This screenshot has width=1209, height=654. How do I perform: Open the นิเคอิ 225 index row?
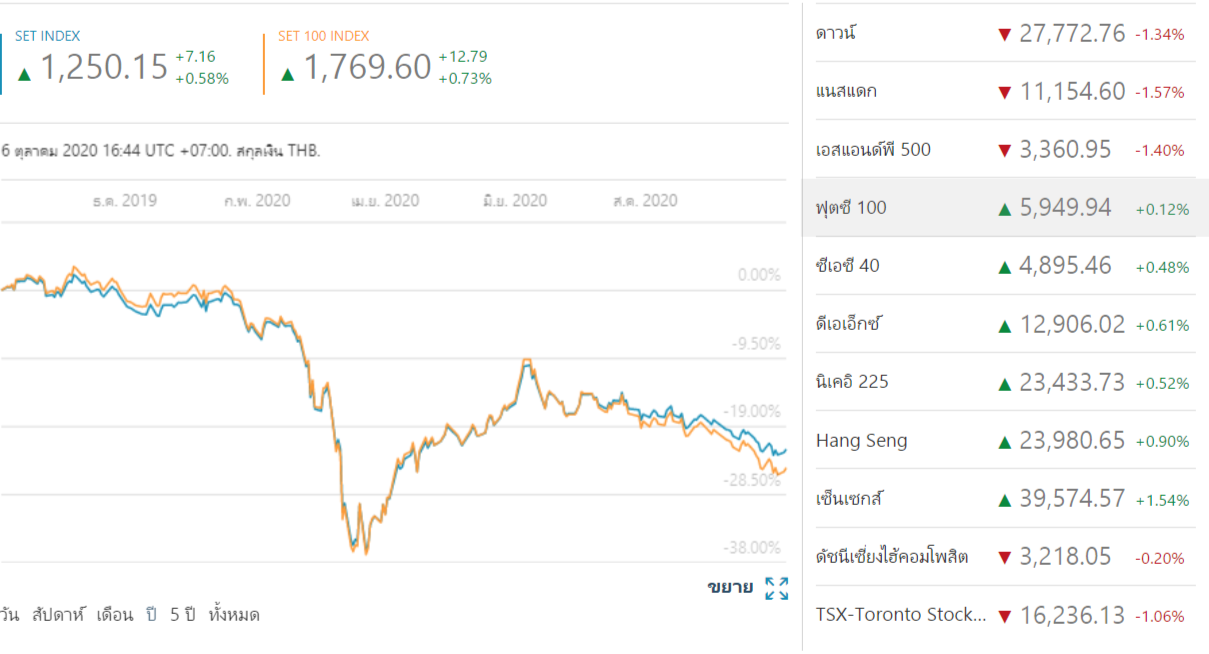coord(852,382)
